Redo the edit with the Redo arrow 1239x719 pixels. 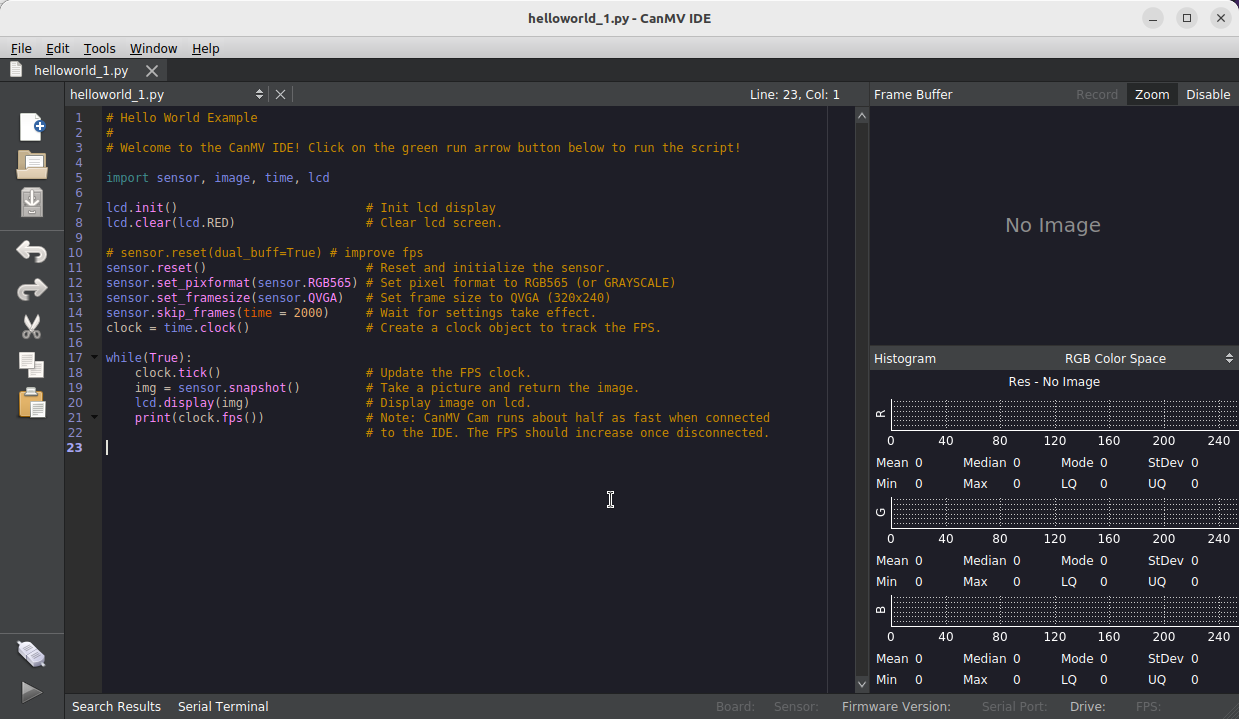pos(32,289)
